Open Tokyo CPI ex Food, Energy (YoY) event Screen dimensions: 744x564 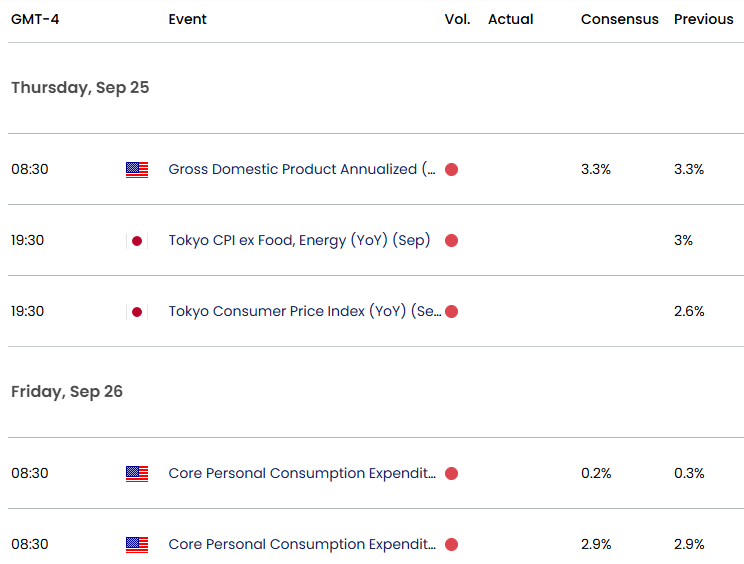click(299, 241)
